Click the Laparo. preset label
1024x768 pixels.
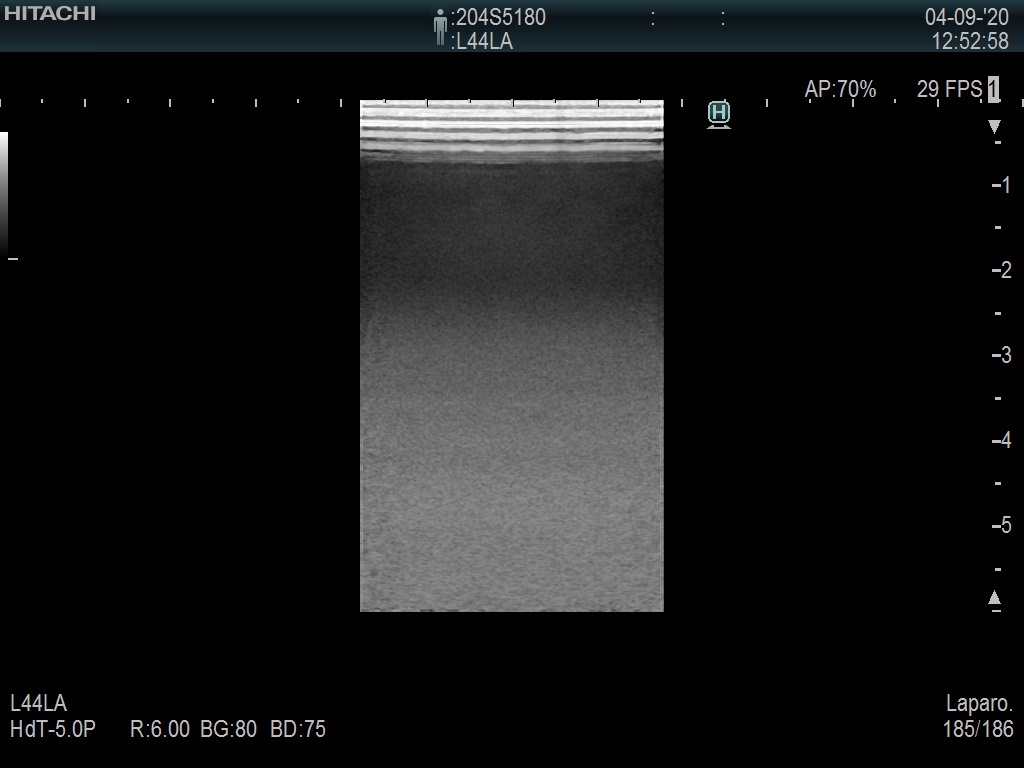979,703
